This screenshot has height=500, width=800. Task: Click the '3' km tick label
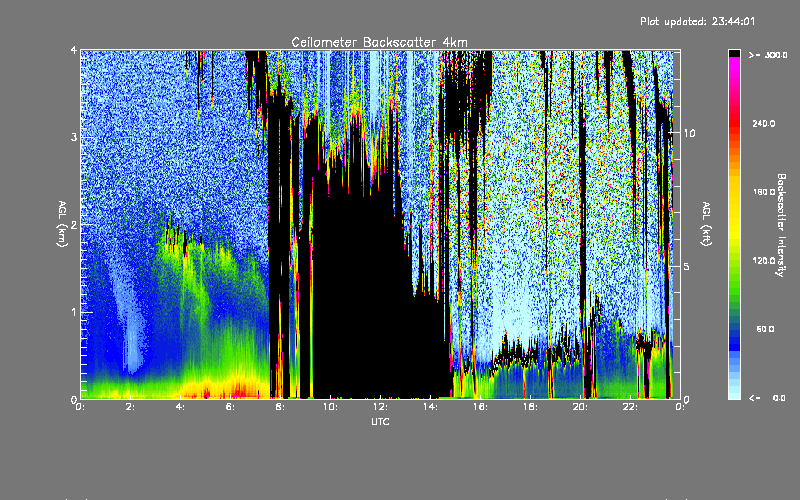tap(74, 137)
